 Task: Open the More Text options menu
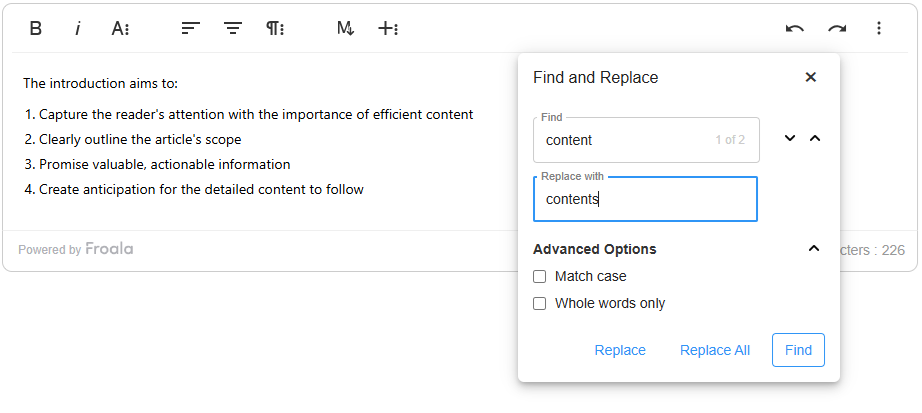120,28
